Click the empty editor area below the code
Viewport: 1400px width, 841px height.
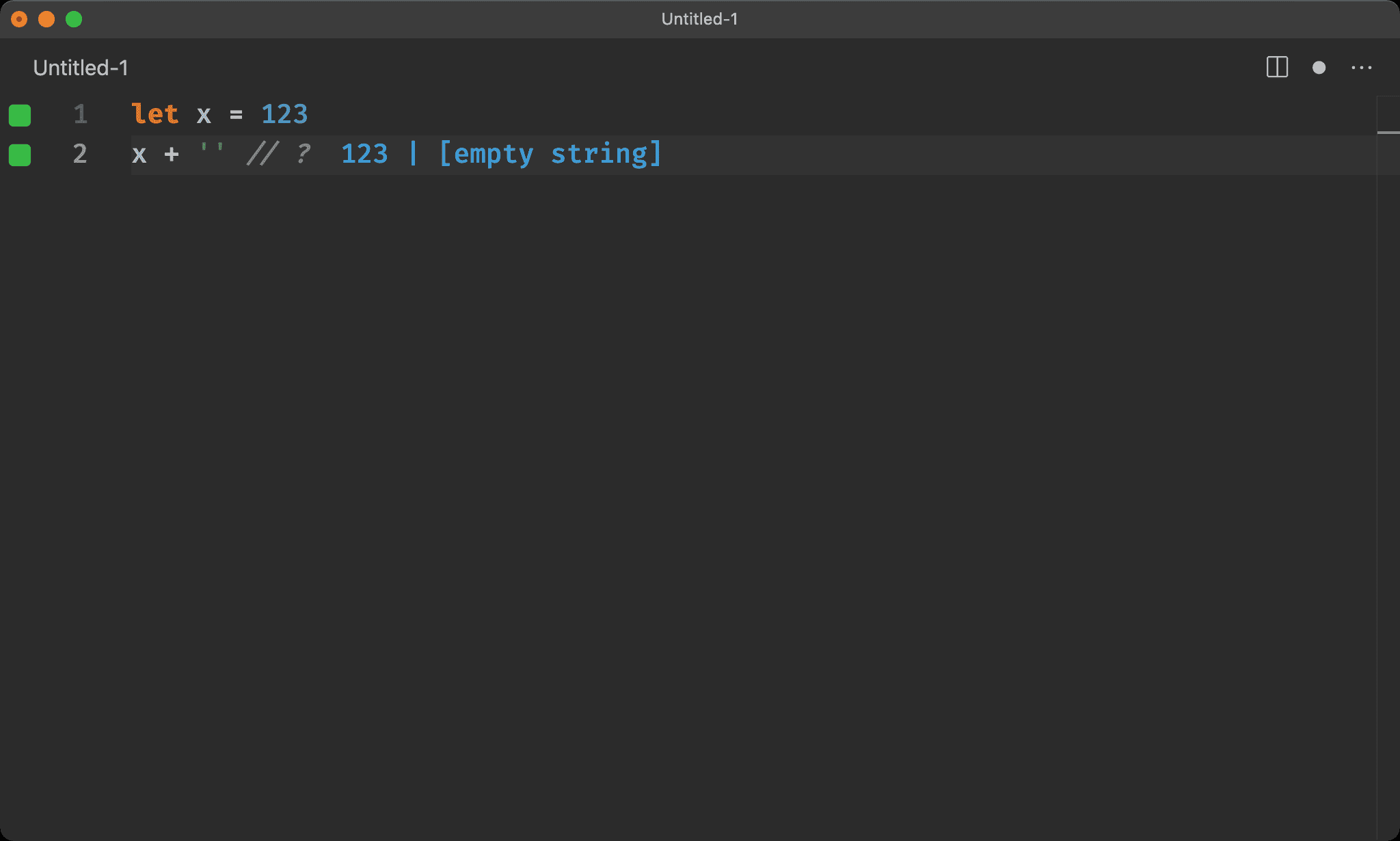pos(684,479)
